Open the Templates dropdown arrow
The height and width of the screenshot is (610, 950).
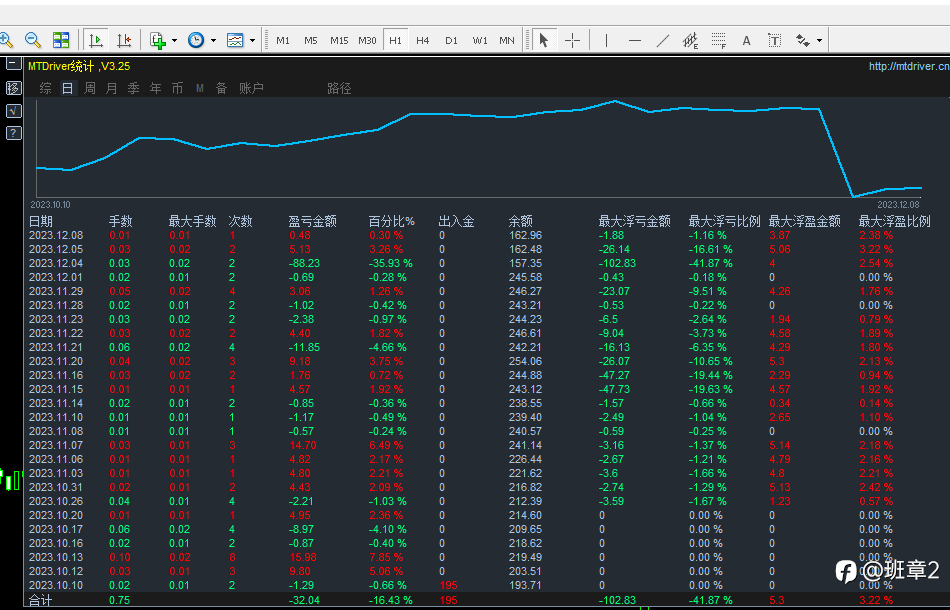coord(252,41)
